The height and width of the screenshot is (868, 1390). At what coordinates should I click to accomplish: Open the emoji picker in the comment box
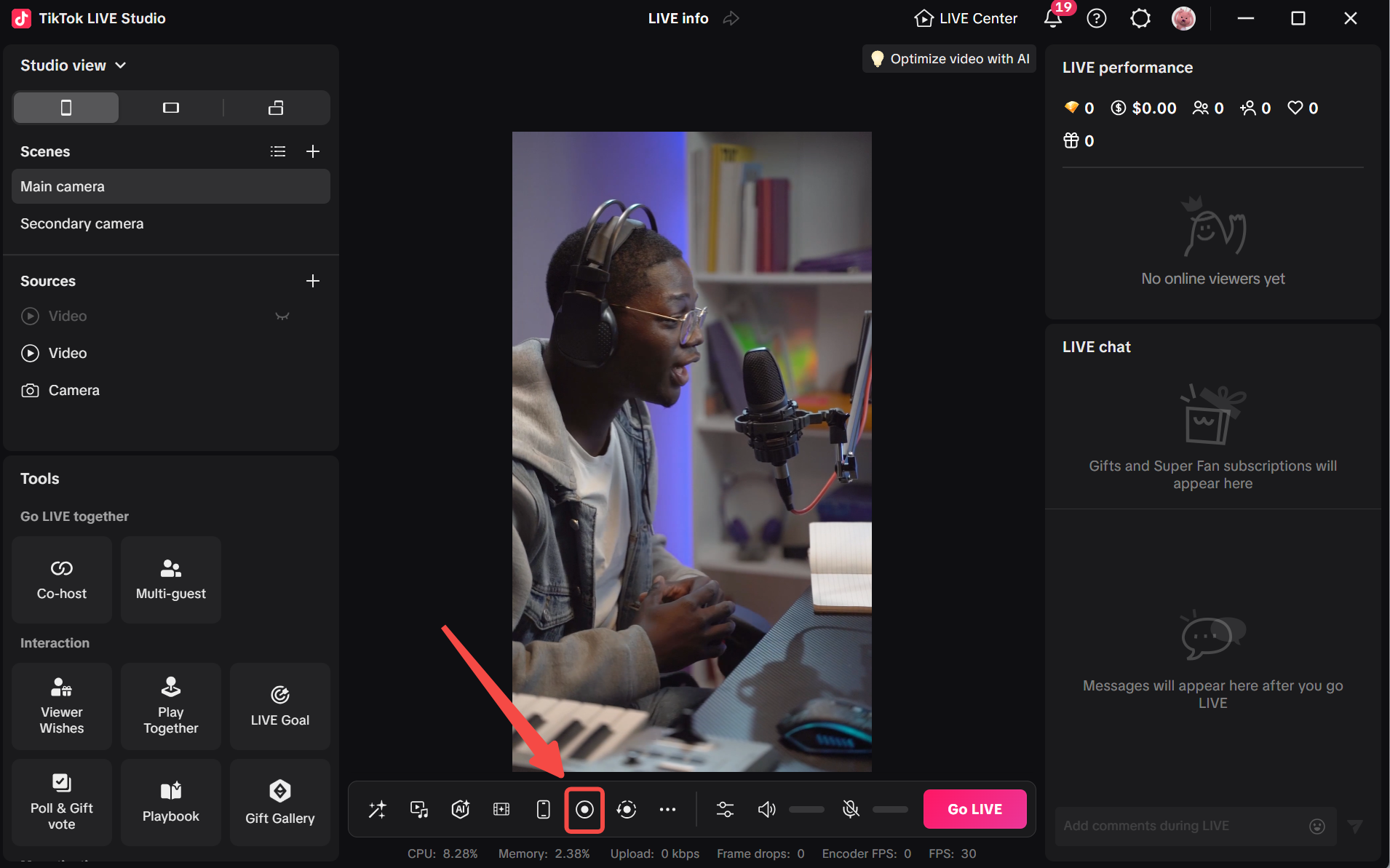coord(1317,826)
